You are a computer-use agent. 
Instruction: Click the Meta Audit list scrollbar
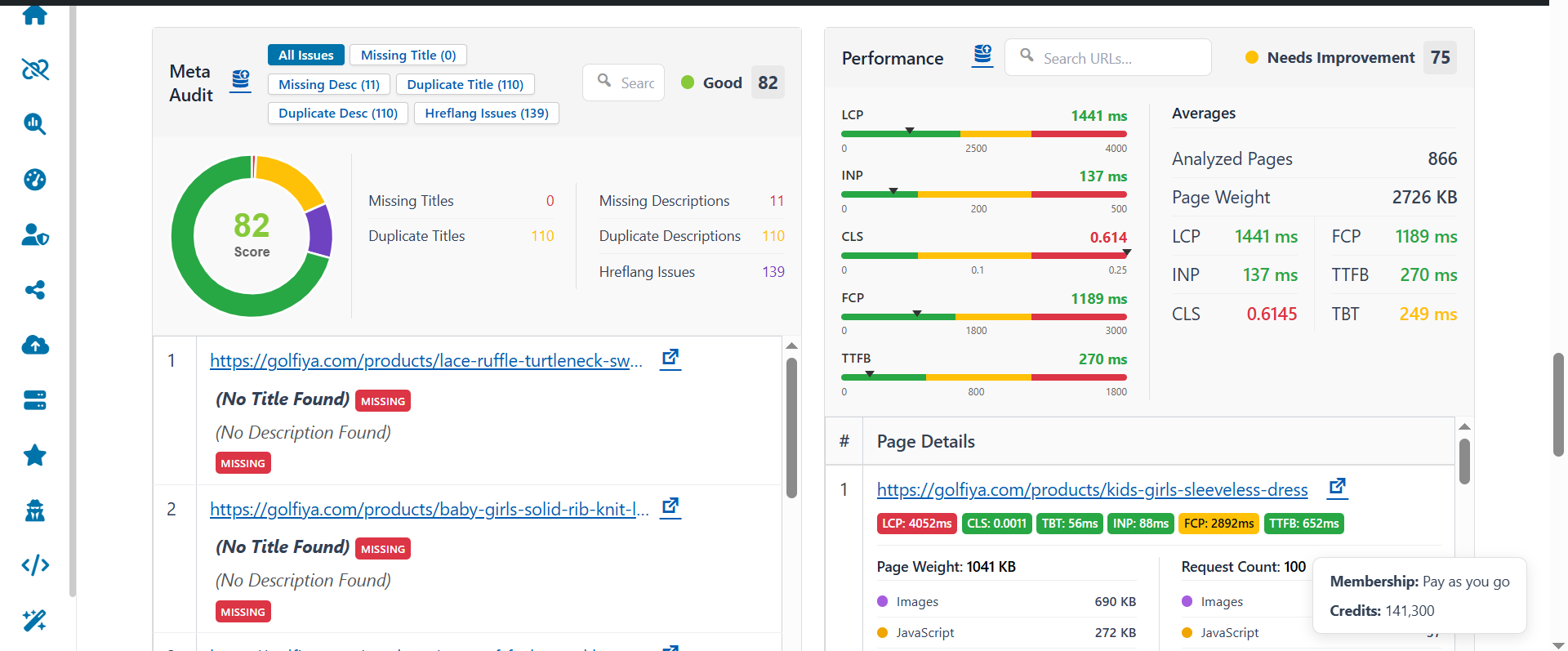pyautogui.click(x=791, y=425)
